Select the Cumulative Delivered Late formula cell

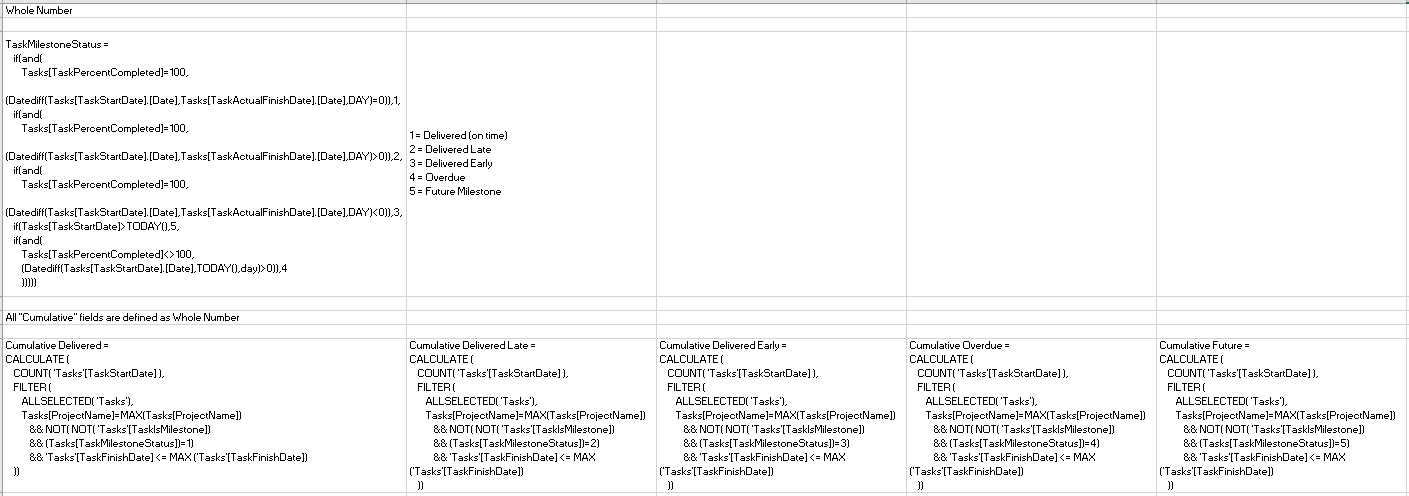(531, 415)
